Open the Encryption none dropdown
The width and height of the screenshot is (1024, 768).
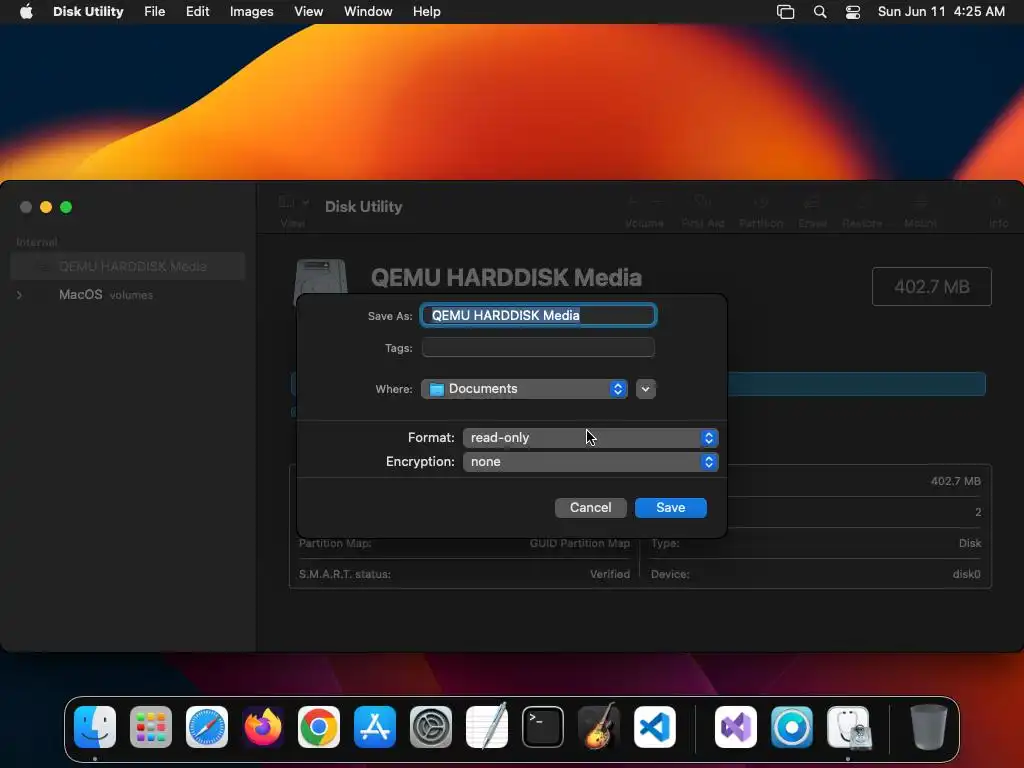[590, 462]
